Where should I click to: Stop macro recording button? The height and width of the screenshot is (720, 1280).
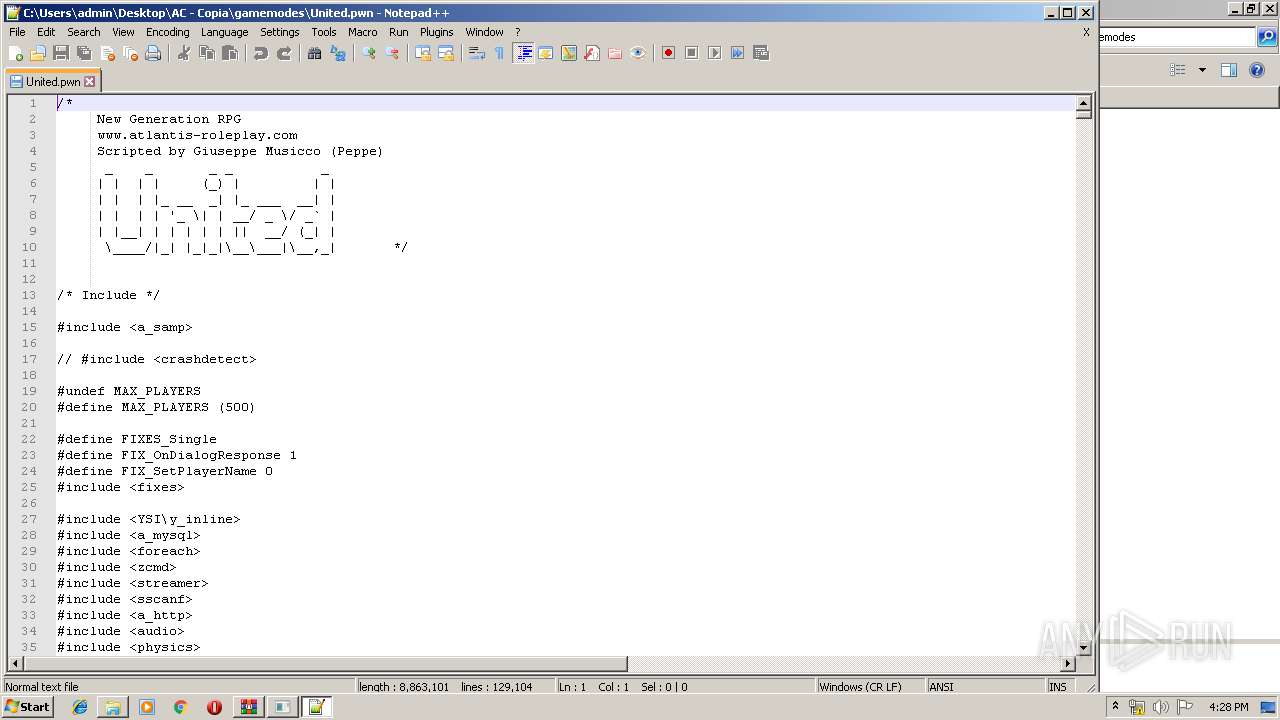[692, 53]
